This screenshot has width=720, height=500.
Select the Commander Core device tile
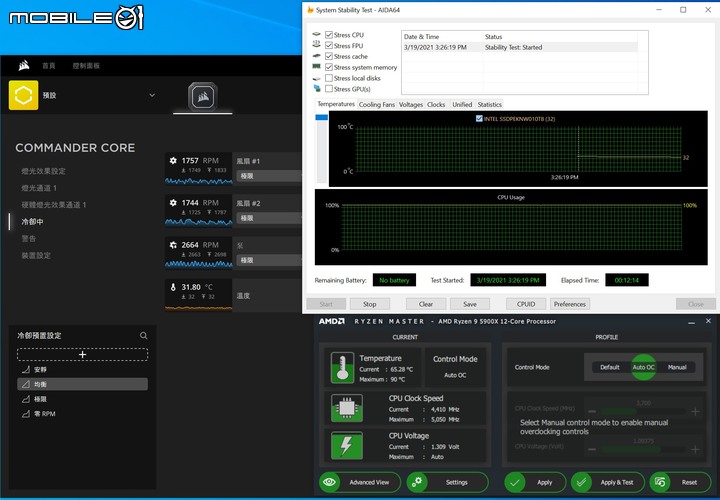[x=202, y=97]
